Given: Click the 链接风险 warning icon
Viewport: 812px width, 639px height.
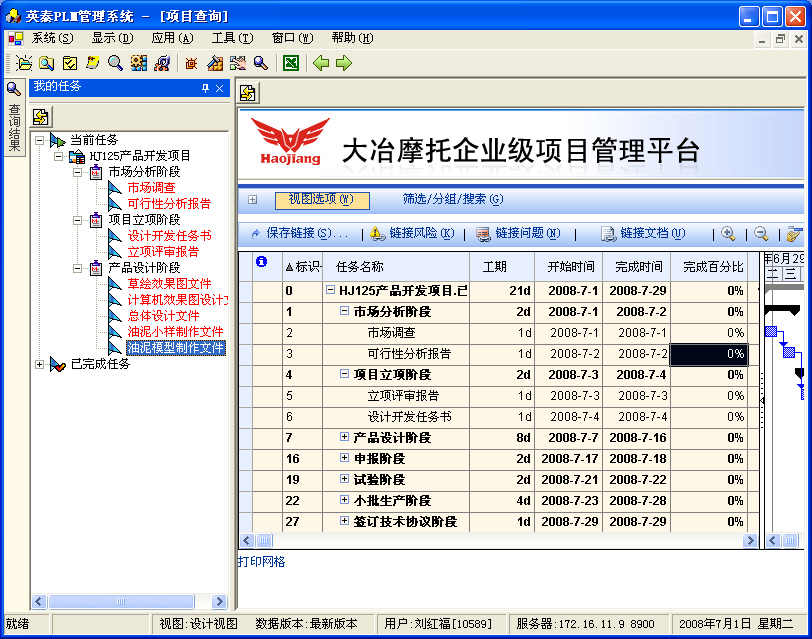Looking at the screenshot, I should [x=378, y=234].
